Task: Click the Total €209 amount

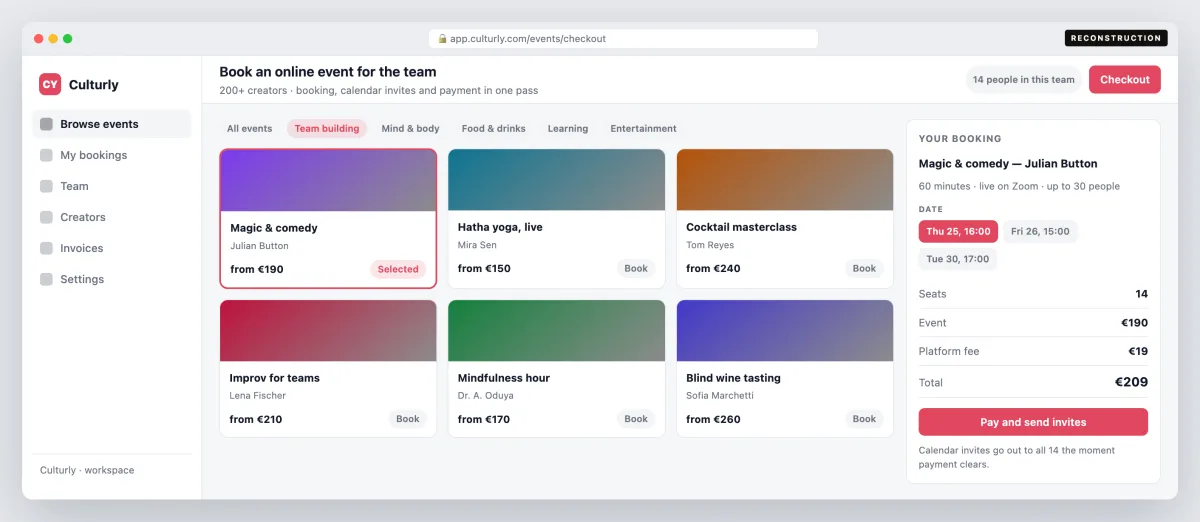Action: (x=1132, y=382)
